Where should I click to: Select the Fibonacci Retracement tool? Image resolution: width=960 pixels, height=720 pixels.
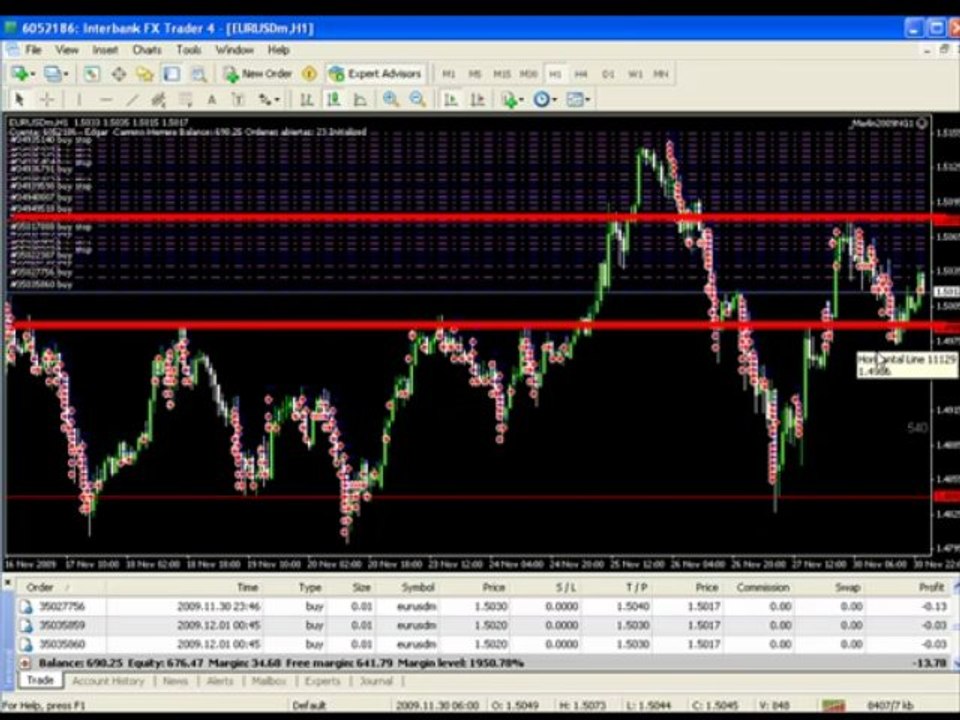[186, 99]
